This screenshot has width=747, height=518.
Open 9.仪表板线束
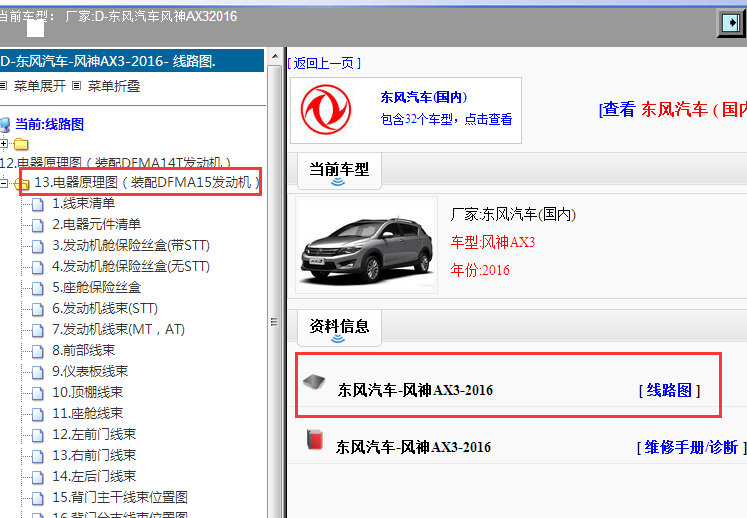coord(90,371)
